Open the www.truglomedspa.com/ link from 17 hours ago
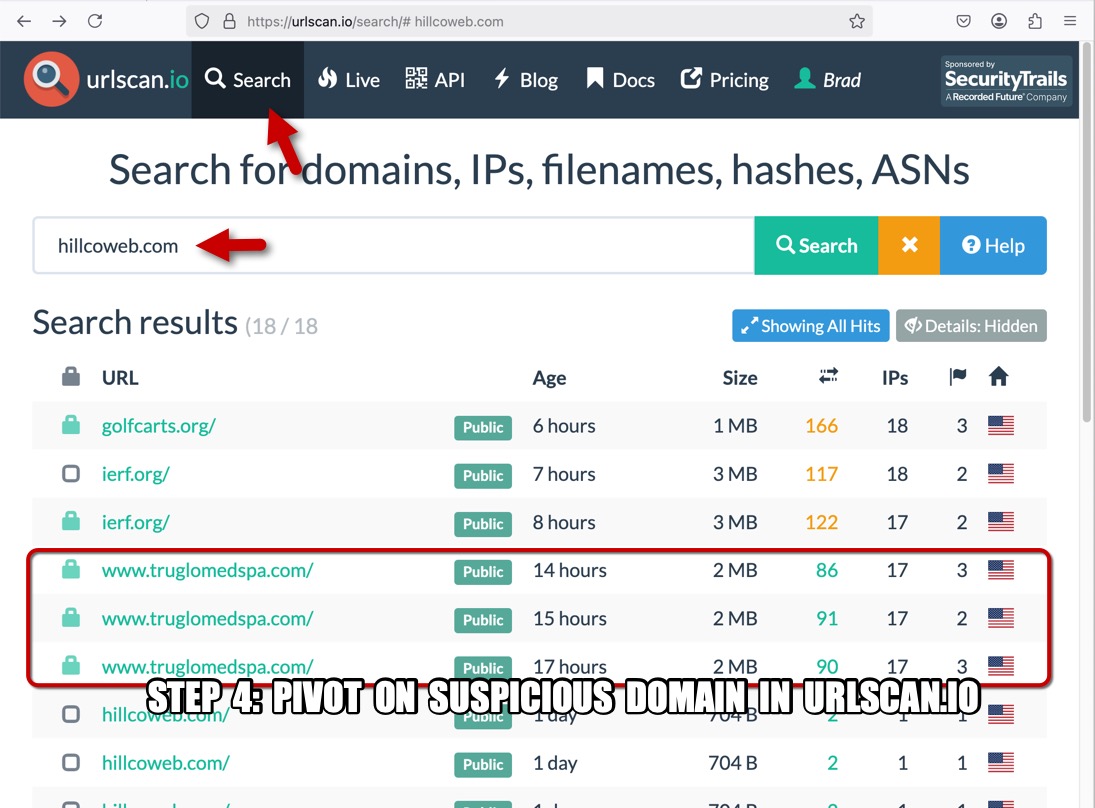Viewport: 1095px width, 808px height. coord(207,666)
